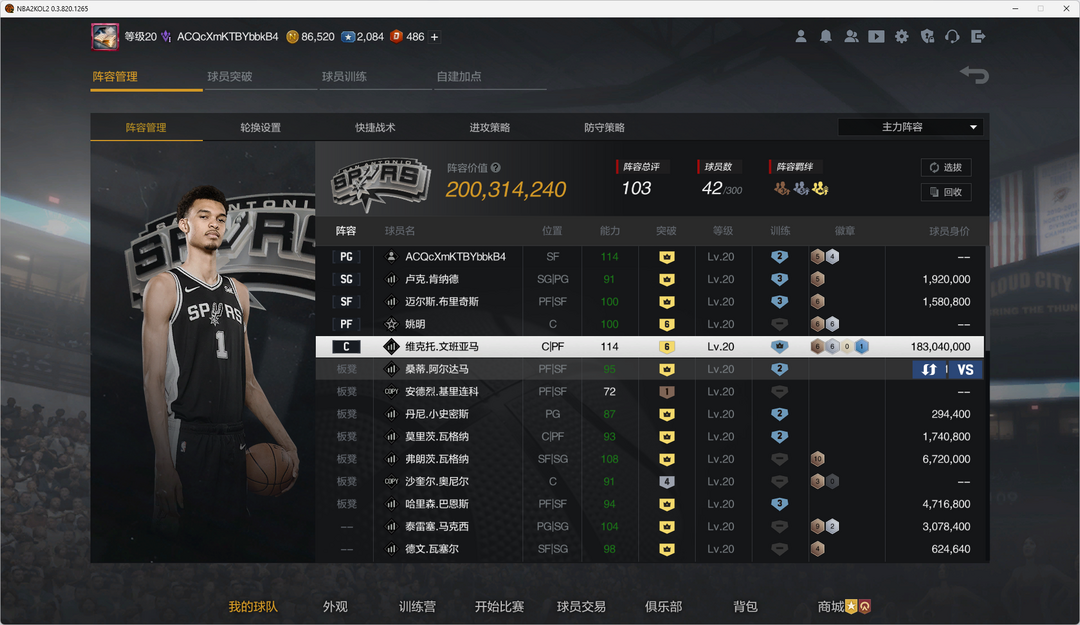Click the gold coin currency icon
Image resolution: width=1080 pixels, height=625 pixels.
pos(292,37)
